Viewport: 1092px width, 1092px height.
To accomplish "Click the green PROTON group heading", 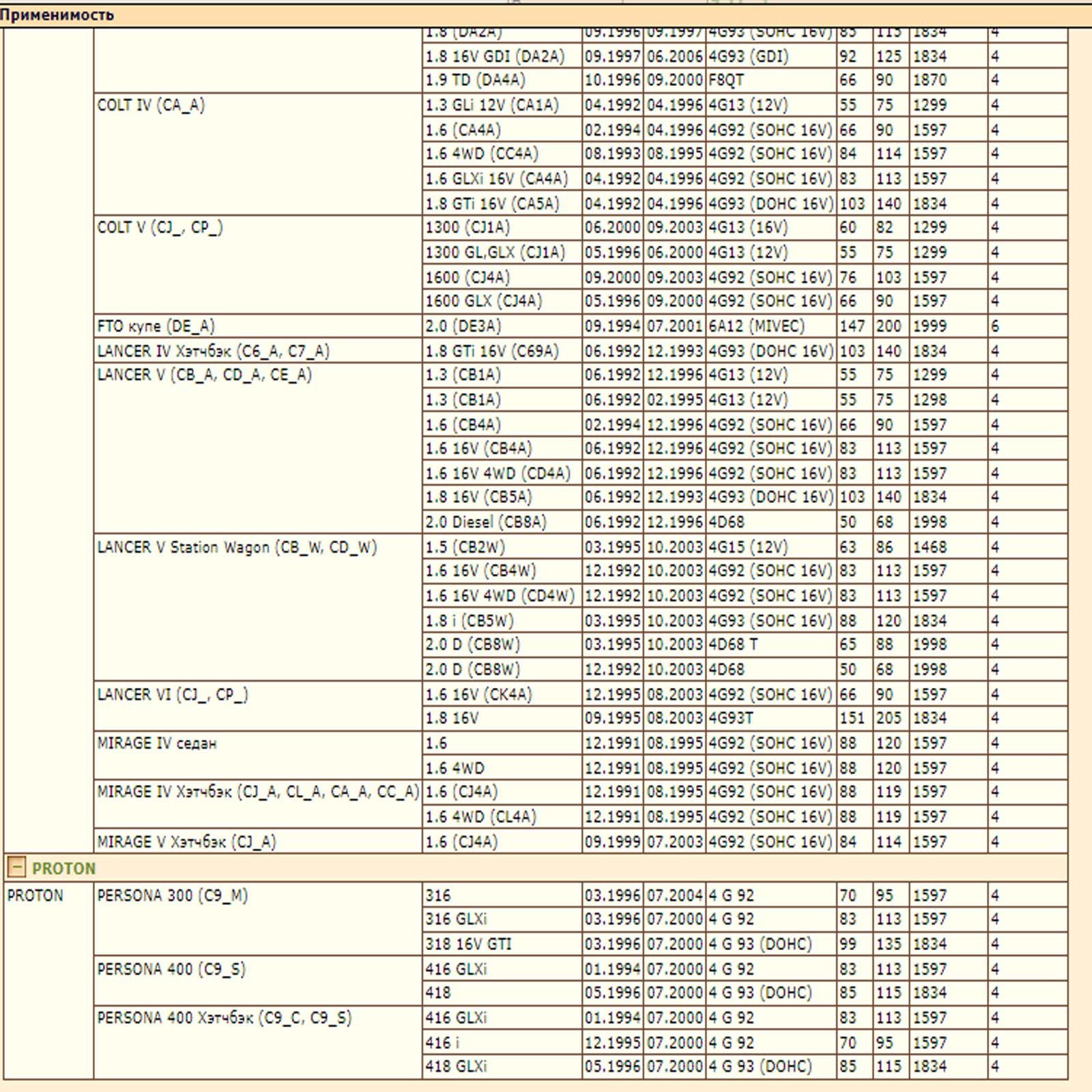I will click(x=63, y=868).
